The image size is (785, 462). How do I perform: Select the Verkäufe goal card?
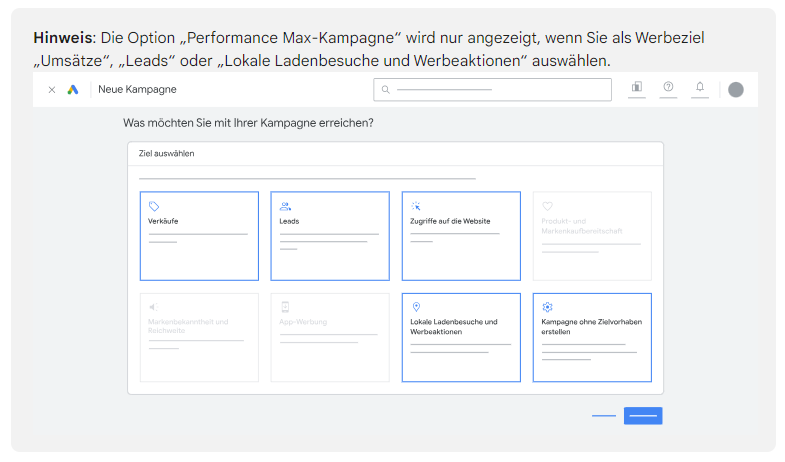(x=199, y=236)
